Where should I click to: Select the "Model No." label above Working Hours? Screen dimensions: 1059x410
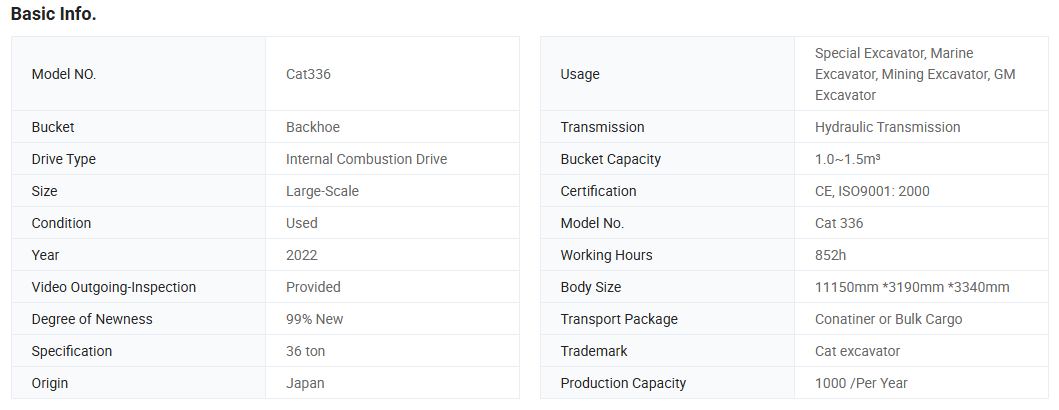pyautogui.click(x=592, y=223)
